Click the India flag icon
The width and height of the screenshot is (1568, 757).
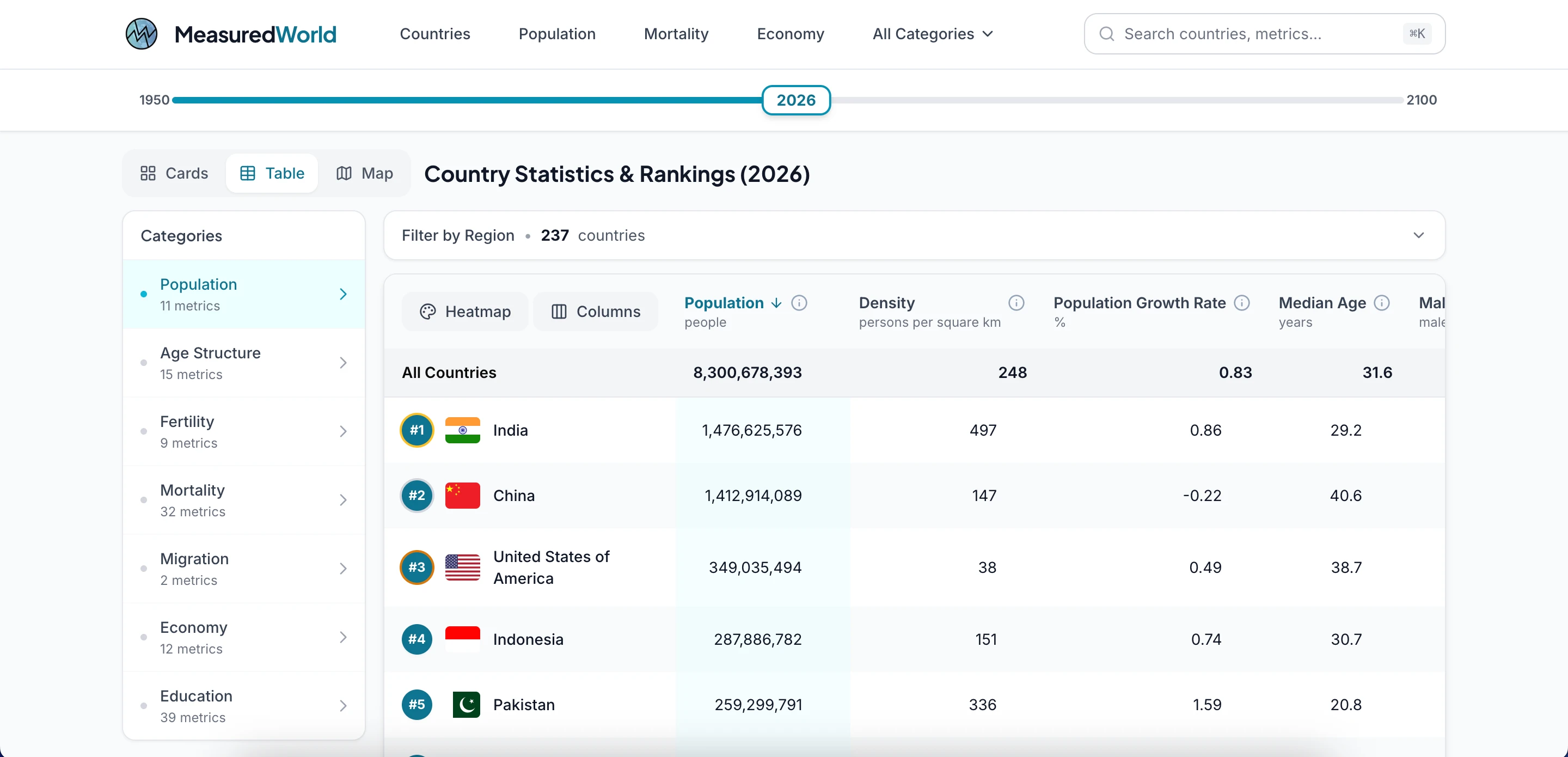click(x=462, y=430)
